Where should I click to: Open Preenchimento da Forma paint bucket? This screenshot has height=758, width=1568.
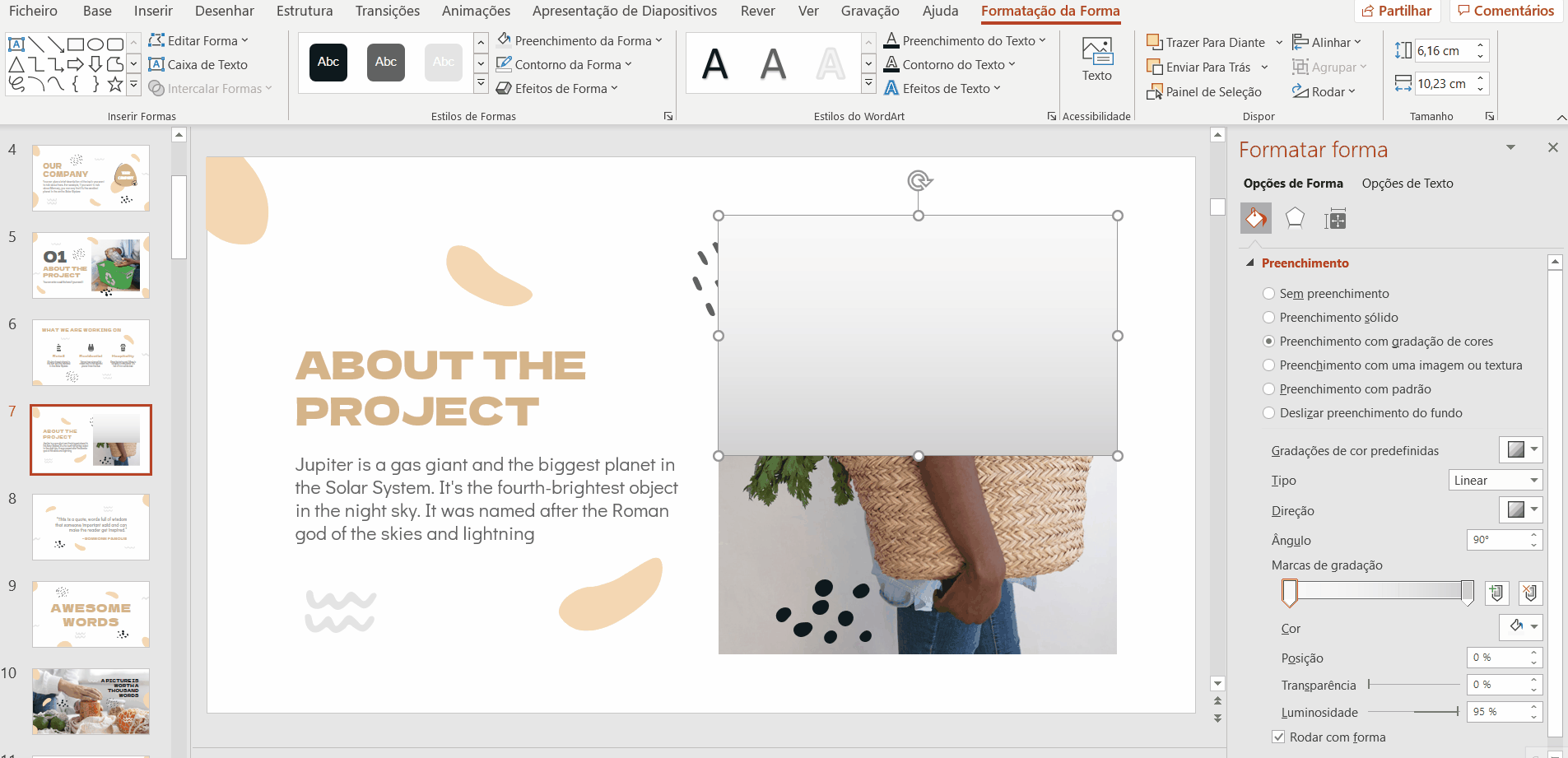(504, 40)
